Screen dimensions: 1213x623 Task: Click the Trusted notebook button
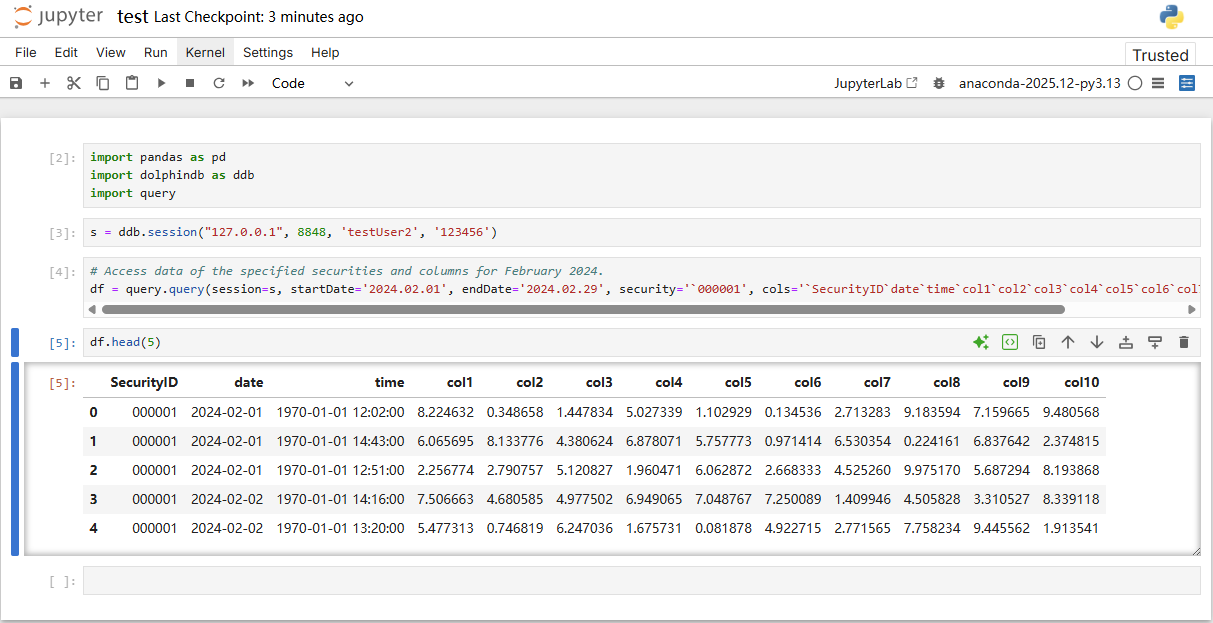[1160, 55]
